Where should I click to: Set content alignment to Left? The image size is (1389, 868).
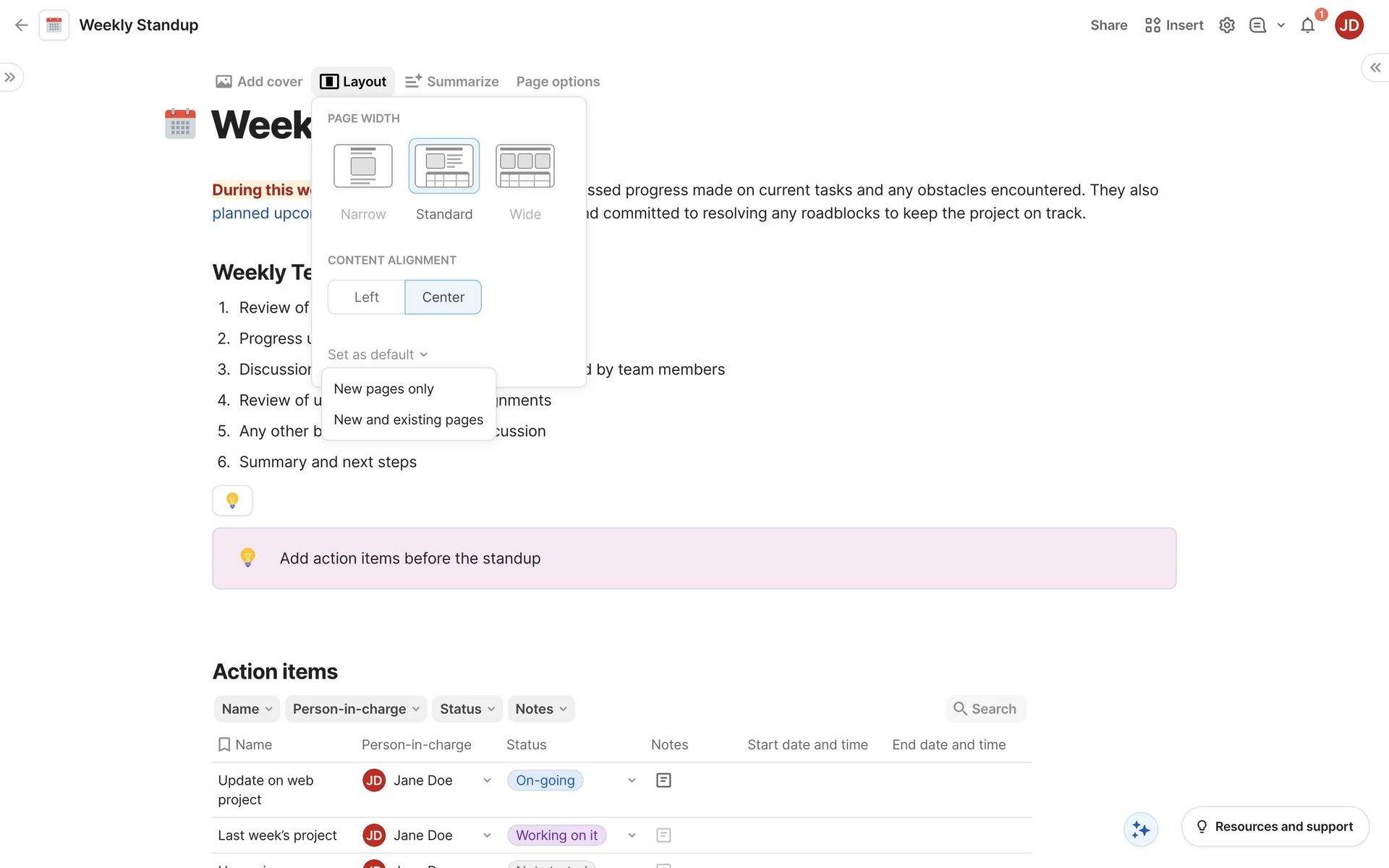point(366,297)
